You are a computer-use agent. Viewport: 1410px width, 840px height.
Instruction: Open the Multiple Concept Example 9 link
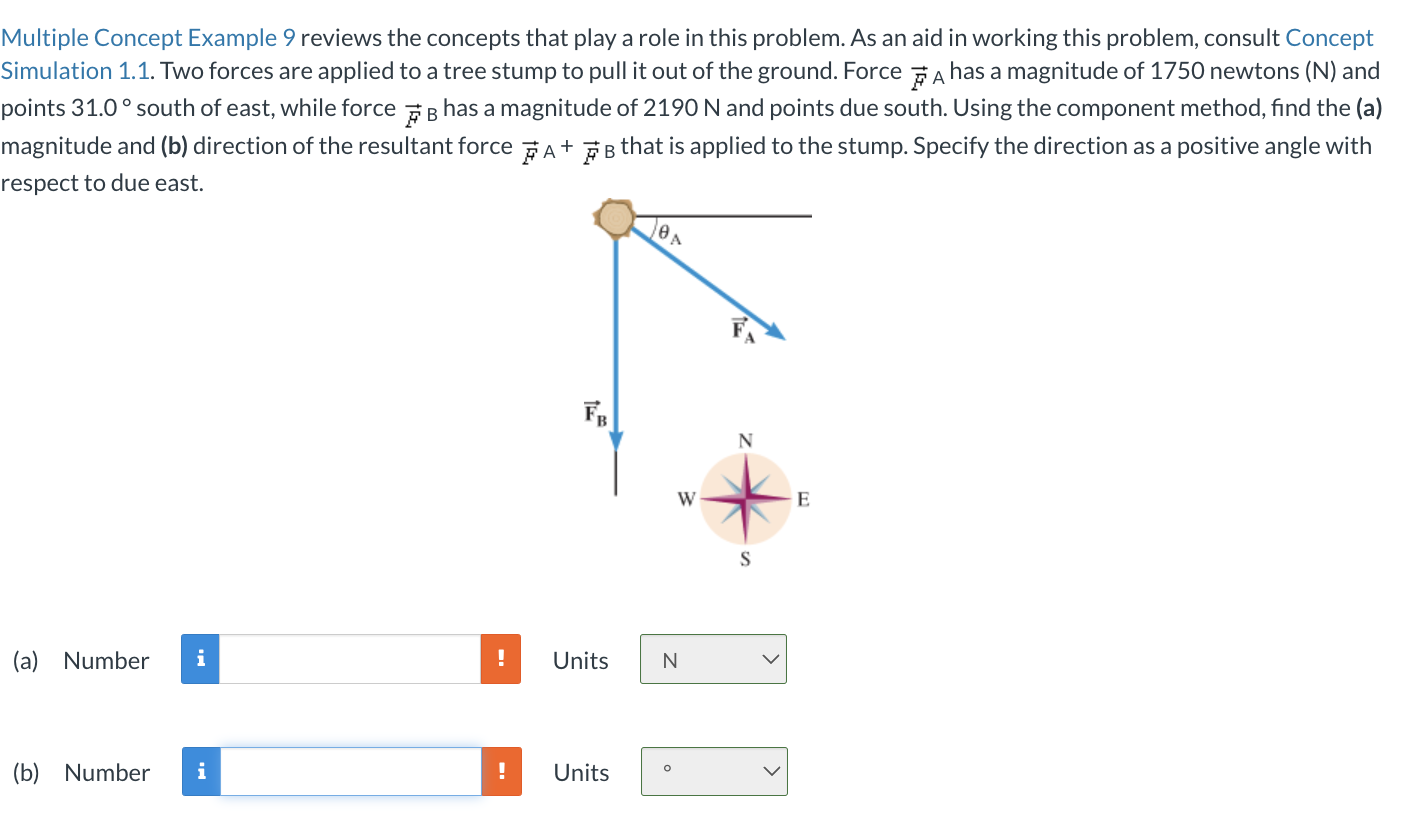(x=145, y=37)
